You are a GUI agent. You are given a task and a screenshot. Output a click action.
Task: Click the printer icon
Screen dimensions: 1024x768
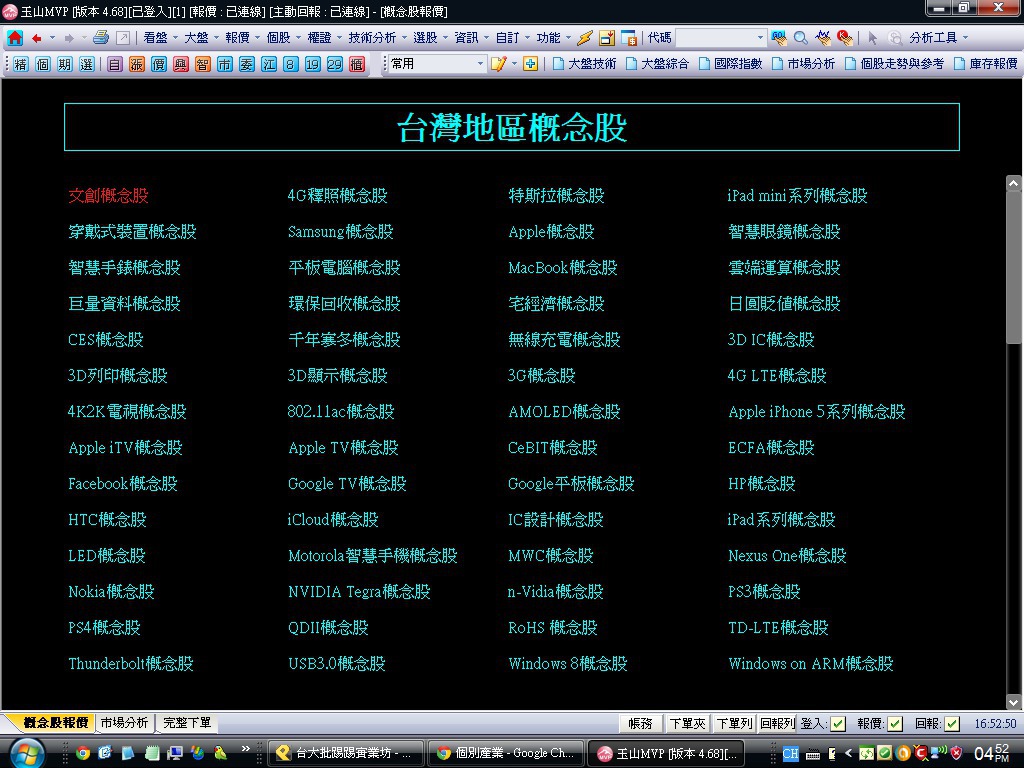(100, 38)
